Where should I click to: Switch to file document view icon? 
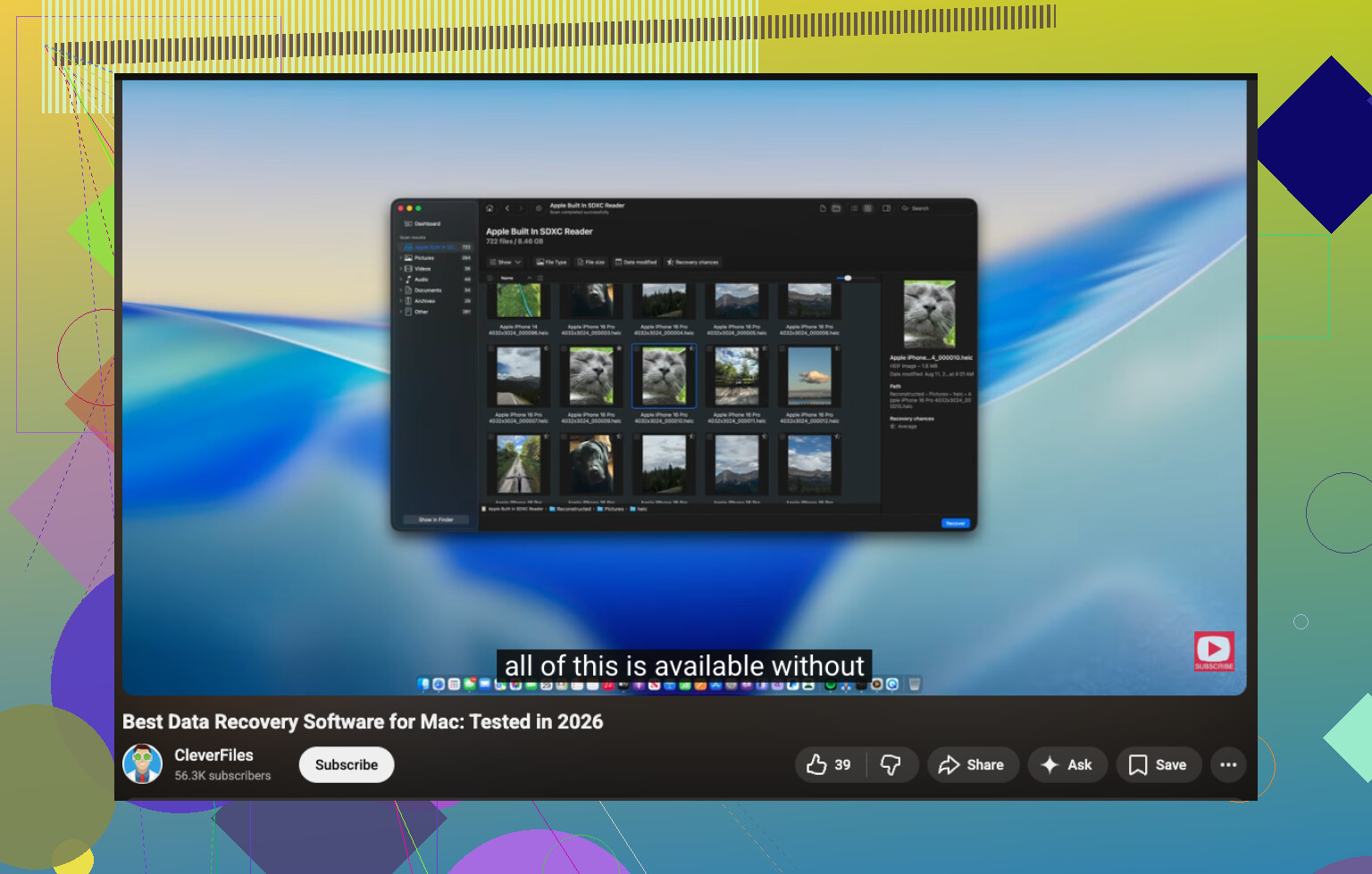pos(823,208)
